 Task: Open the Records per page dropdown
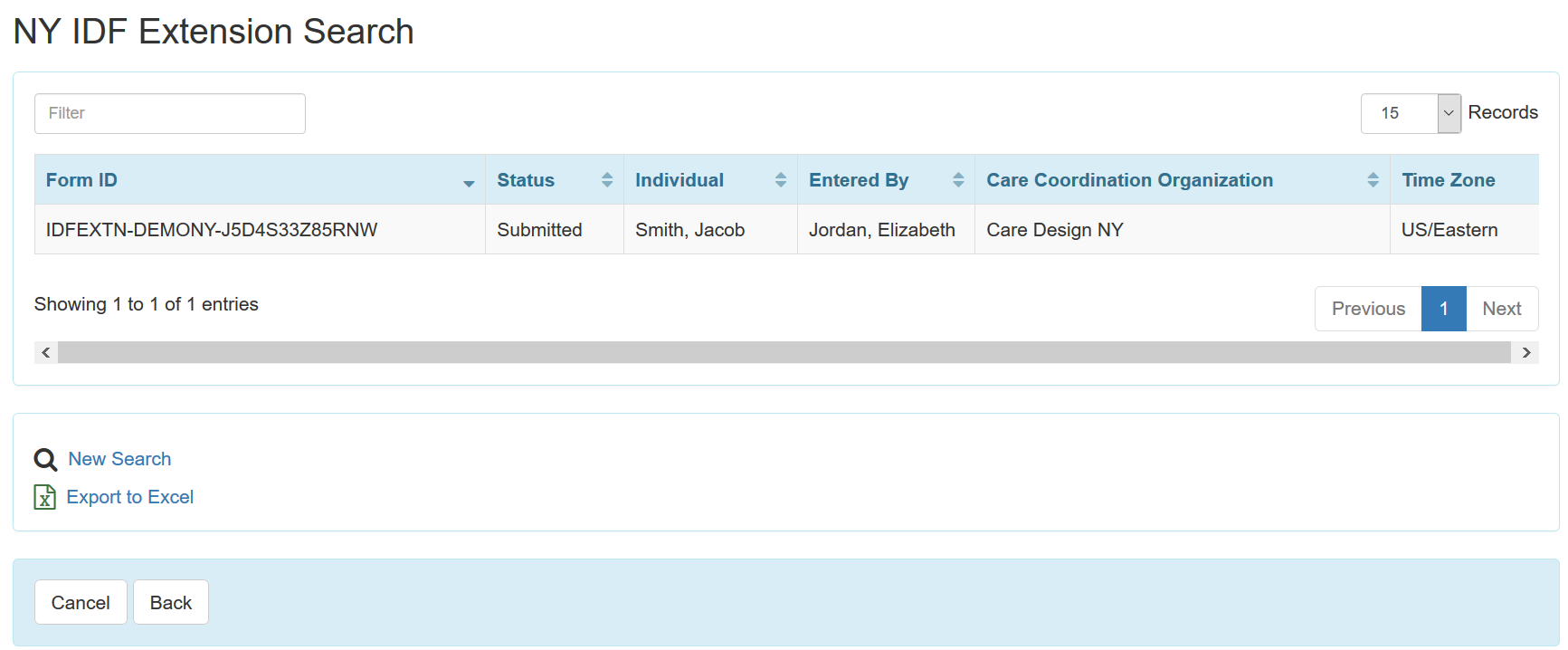coord(1411,113)
